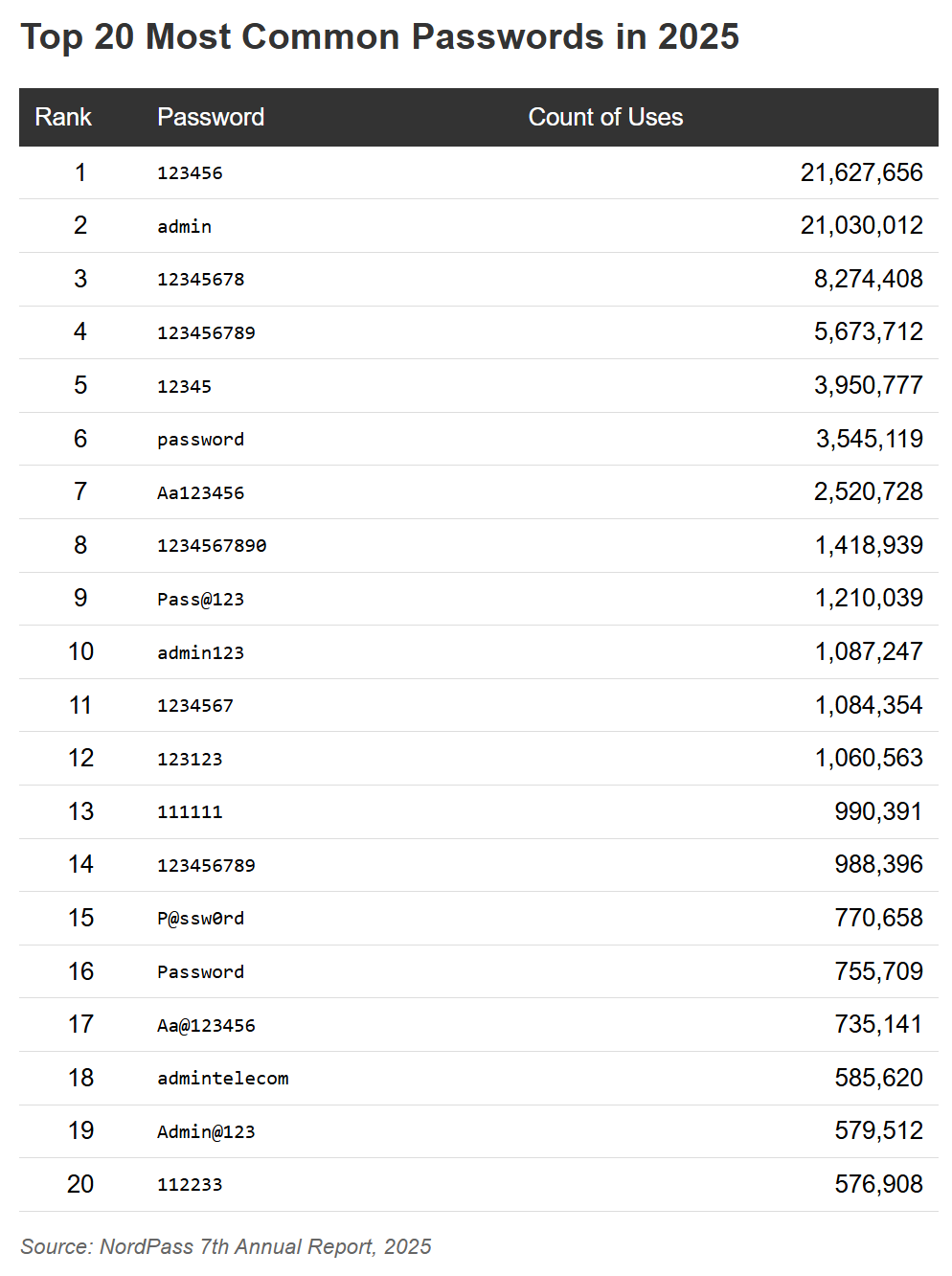Click rank number 10 cell
Image resolution: width=952 pixels, height=1276 pixels.
pos(80,651)
